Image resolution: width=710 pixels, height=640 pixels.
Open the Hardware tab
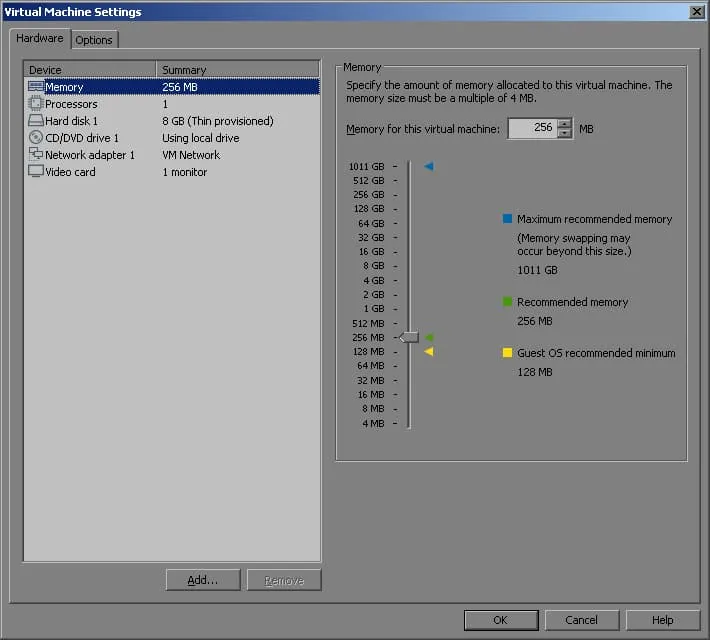(x=40, y=39)
